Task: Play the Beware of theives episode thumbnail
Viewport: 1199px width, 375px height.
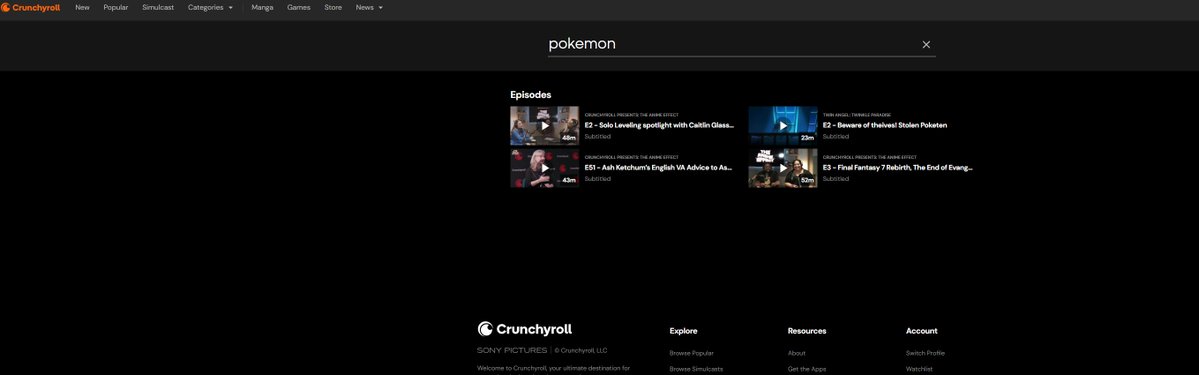Action: click(782, 126)
